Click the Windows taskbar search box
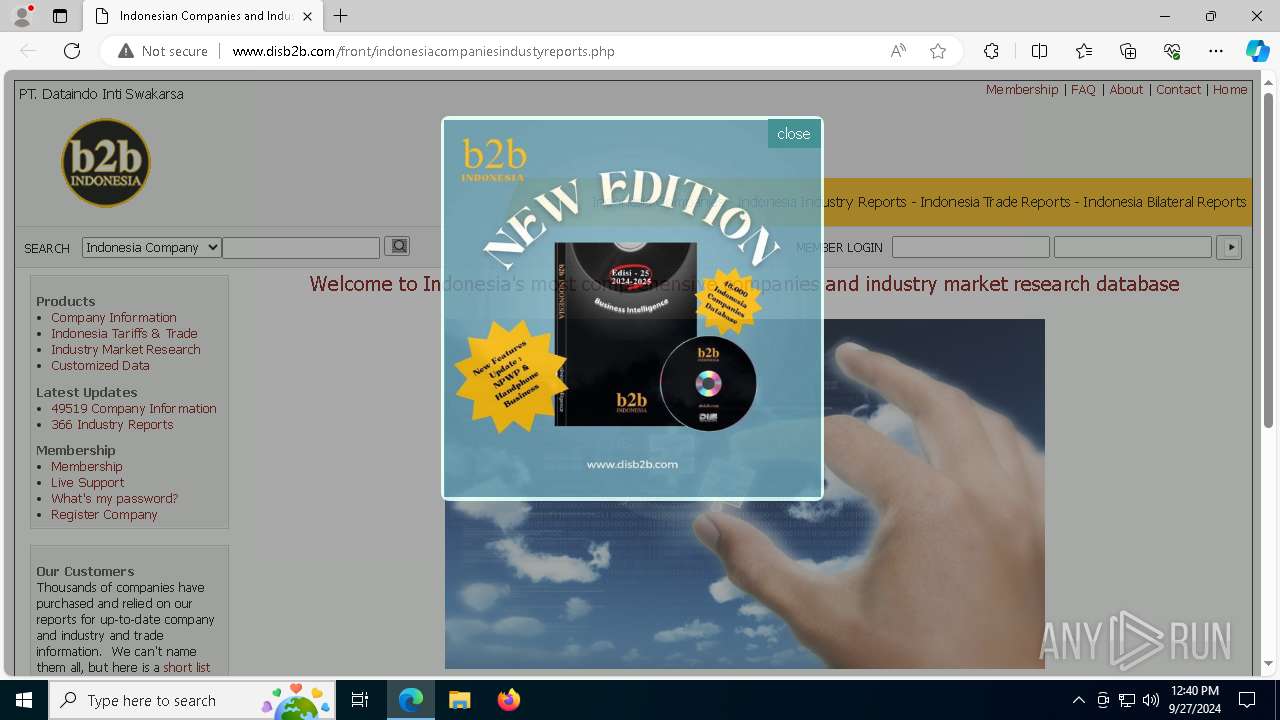This screenshot has width=1280, height=720. point(192,700)
